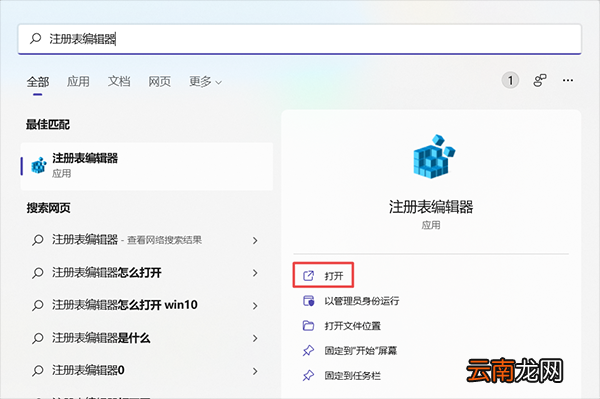The image size is (600, 399).
Task: Switch to the 应用 tab
Action: click(78, 81)
